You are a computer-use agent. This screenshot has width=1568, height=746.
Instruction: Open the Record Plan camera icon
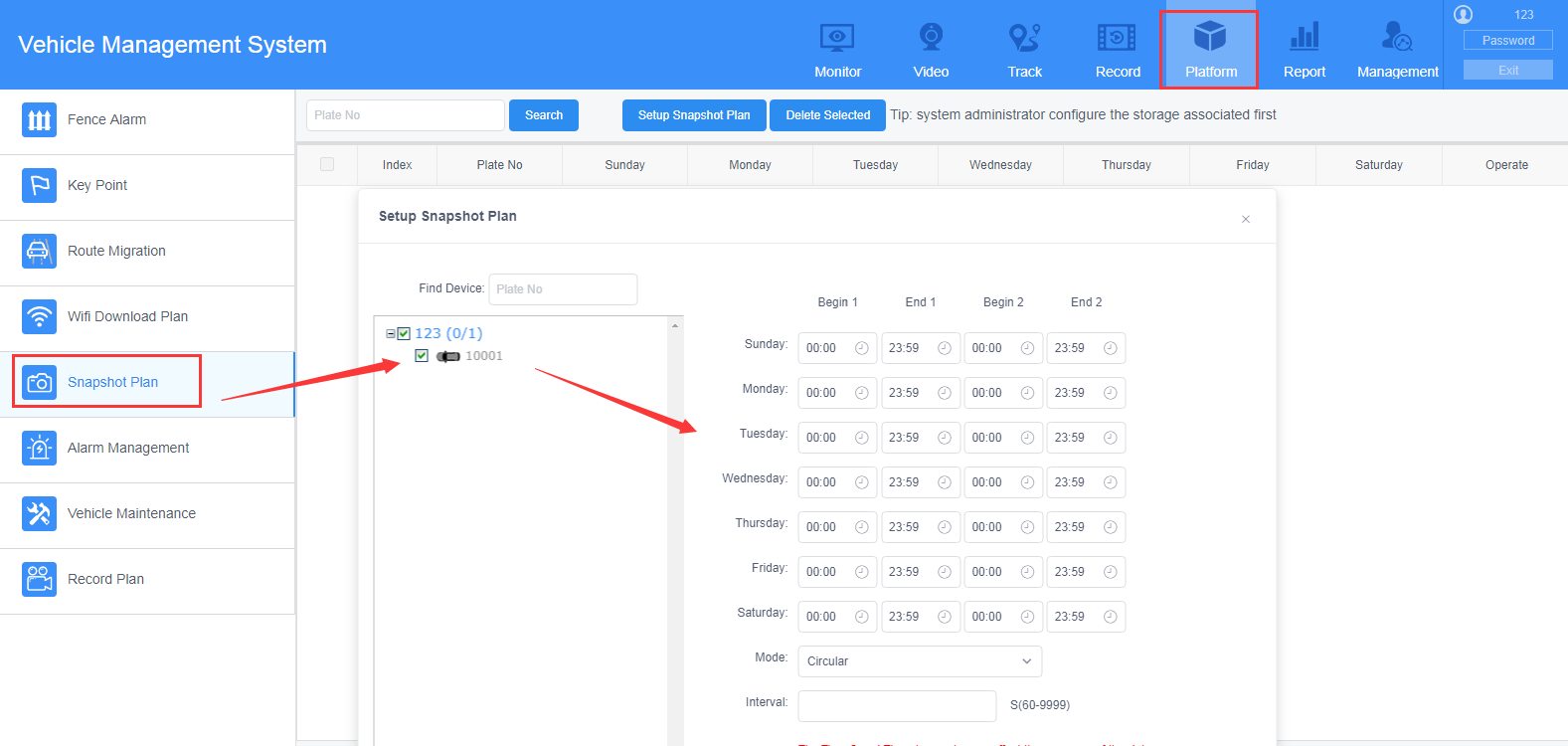click(39, 579)
